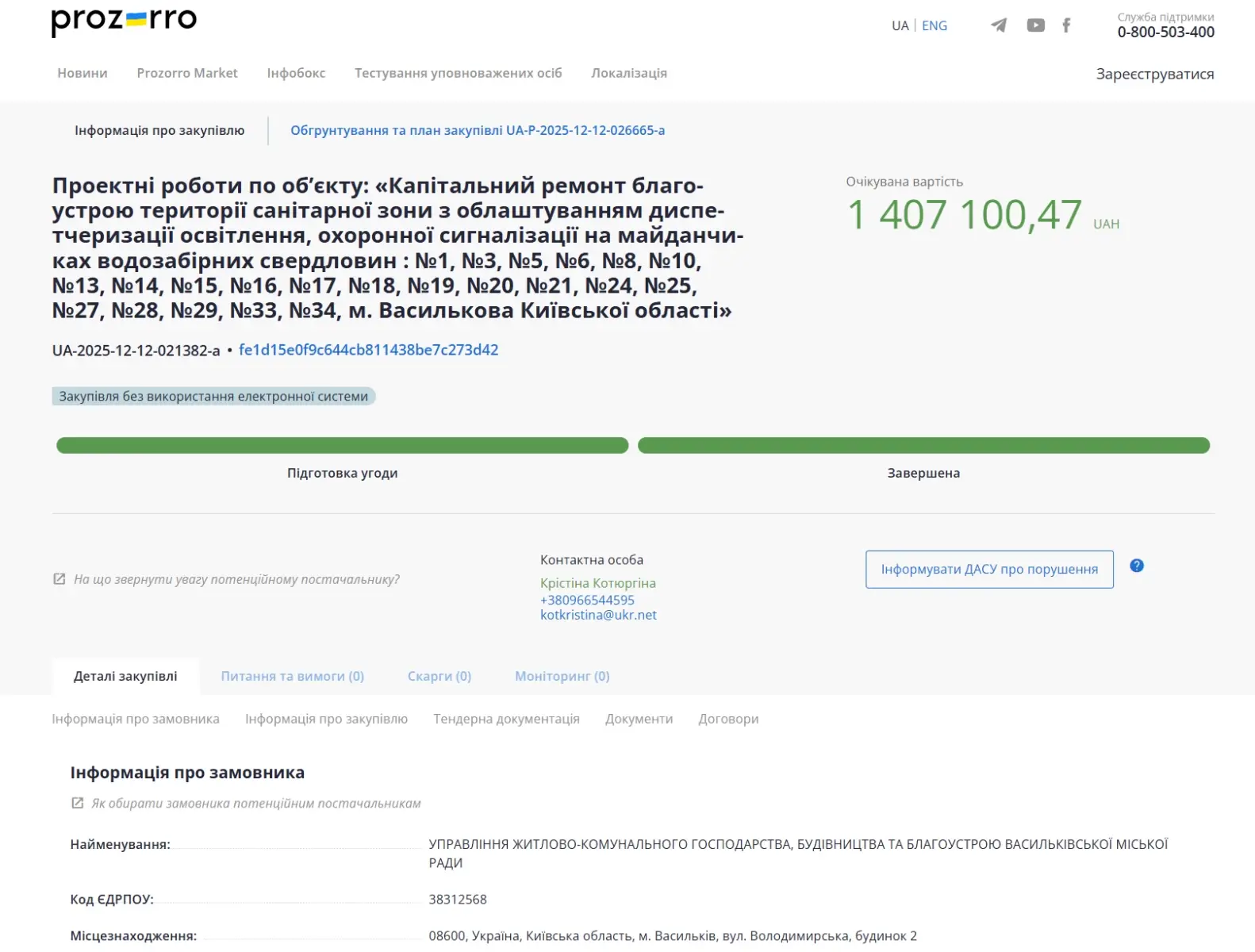Image resolution: width=1255 pixels, height=952 pixels.
Task: Open Тестування уповноважених осіб menu item
Action: click(x=459, y=73)
